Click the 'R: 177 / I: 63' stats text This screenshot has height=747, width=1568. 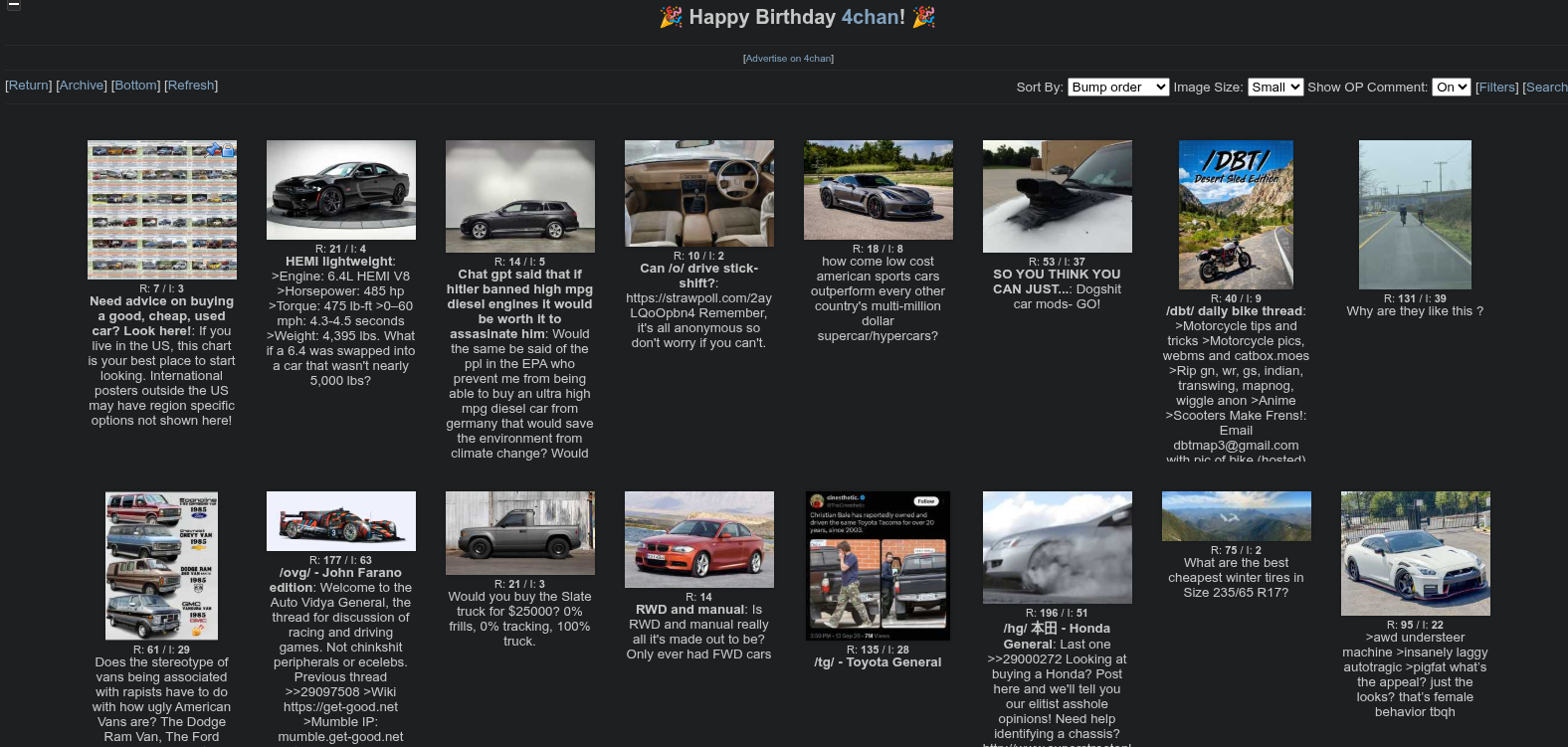[x=340, y=560]
